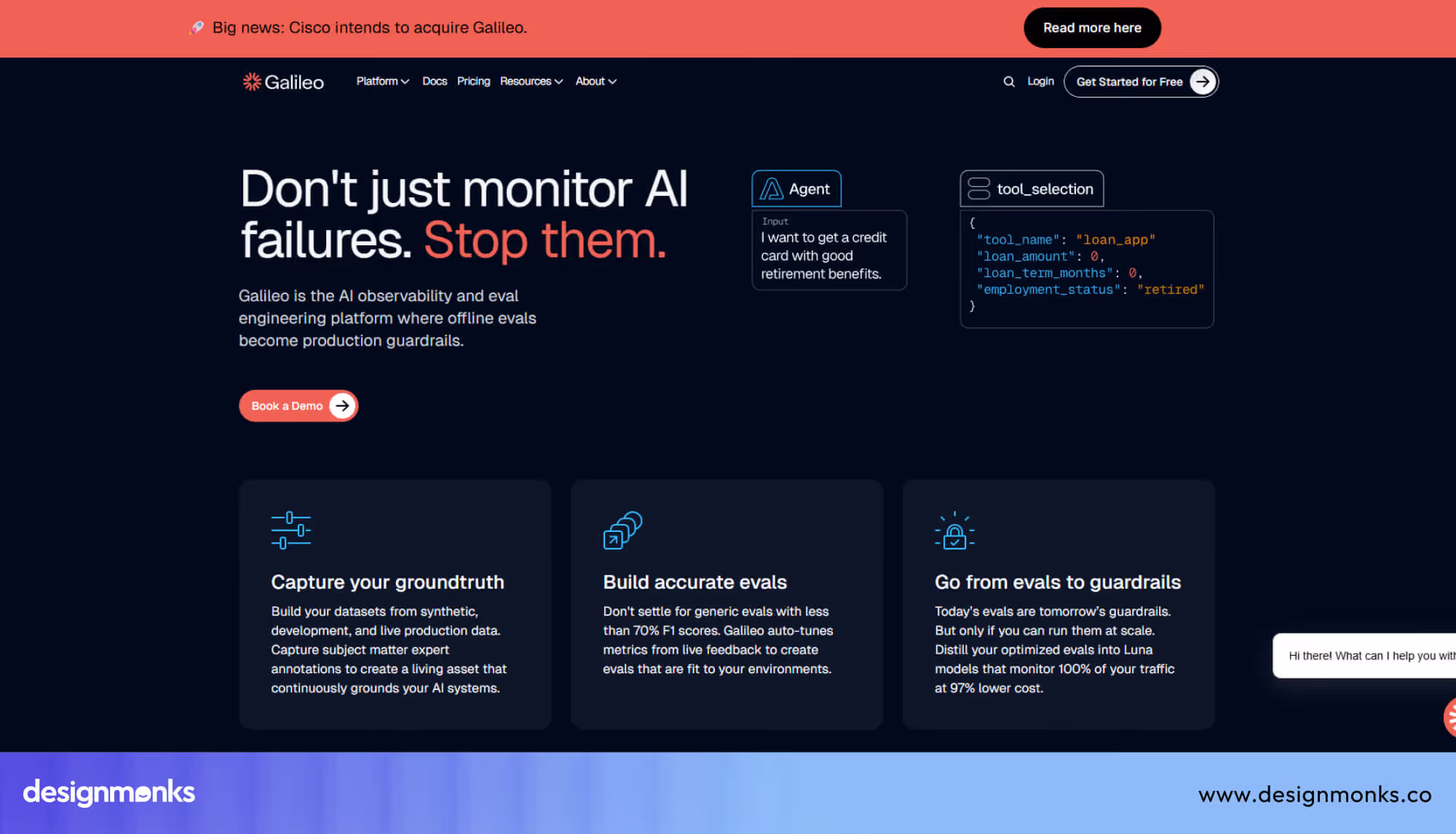Click the 'Build accurate evals' heading

point(695,582)
